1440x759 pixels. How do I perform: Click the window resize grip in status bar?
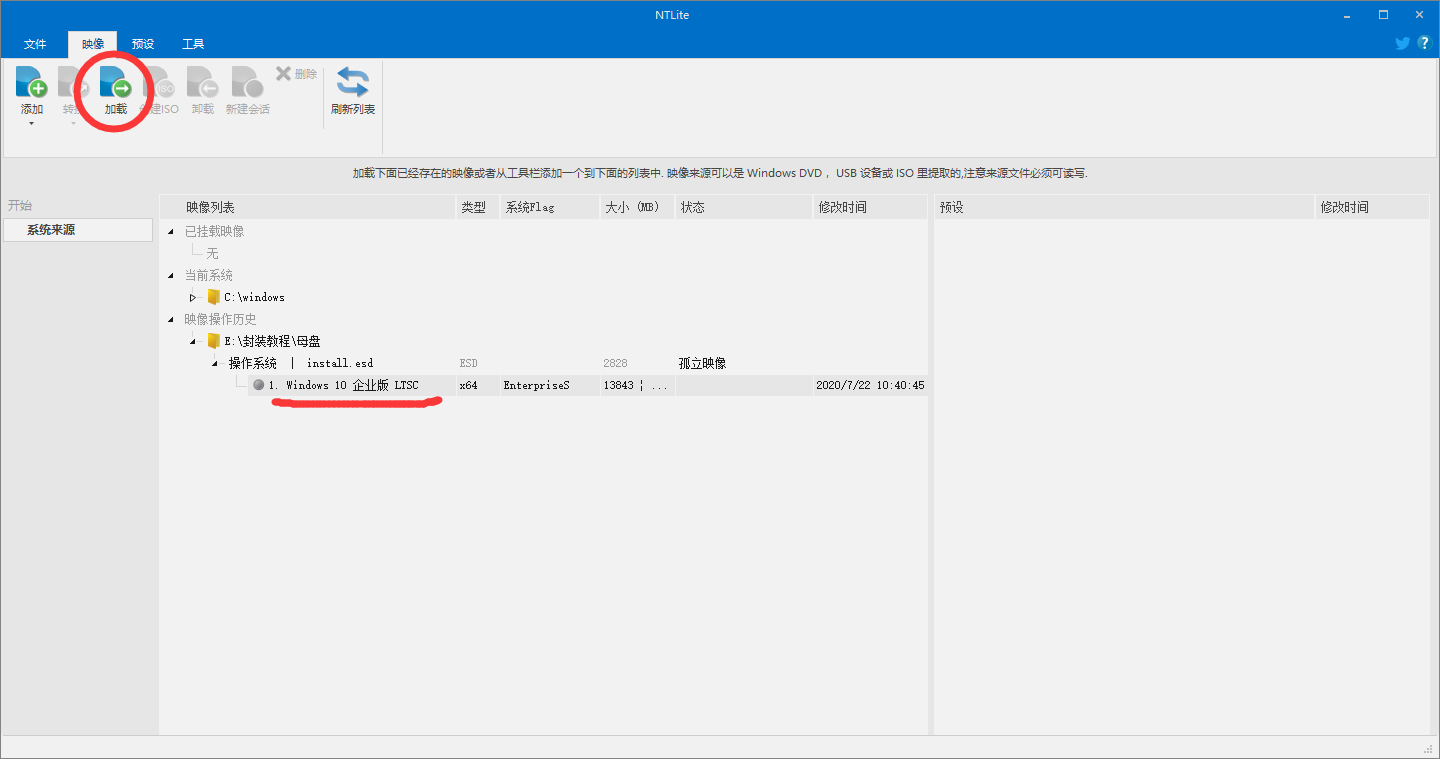tap(1428, 749)
